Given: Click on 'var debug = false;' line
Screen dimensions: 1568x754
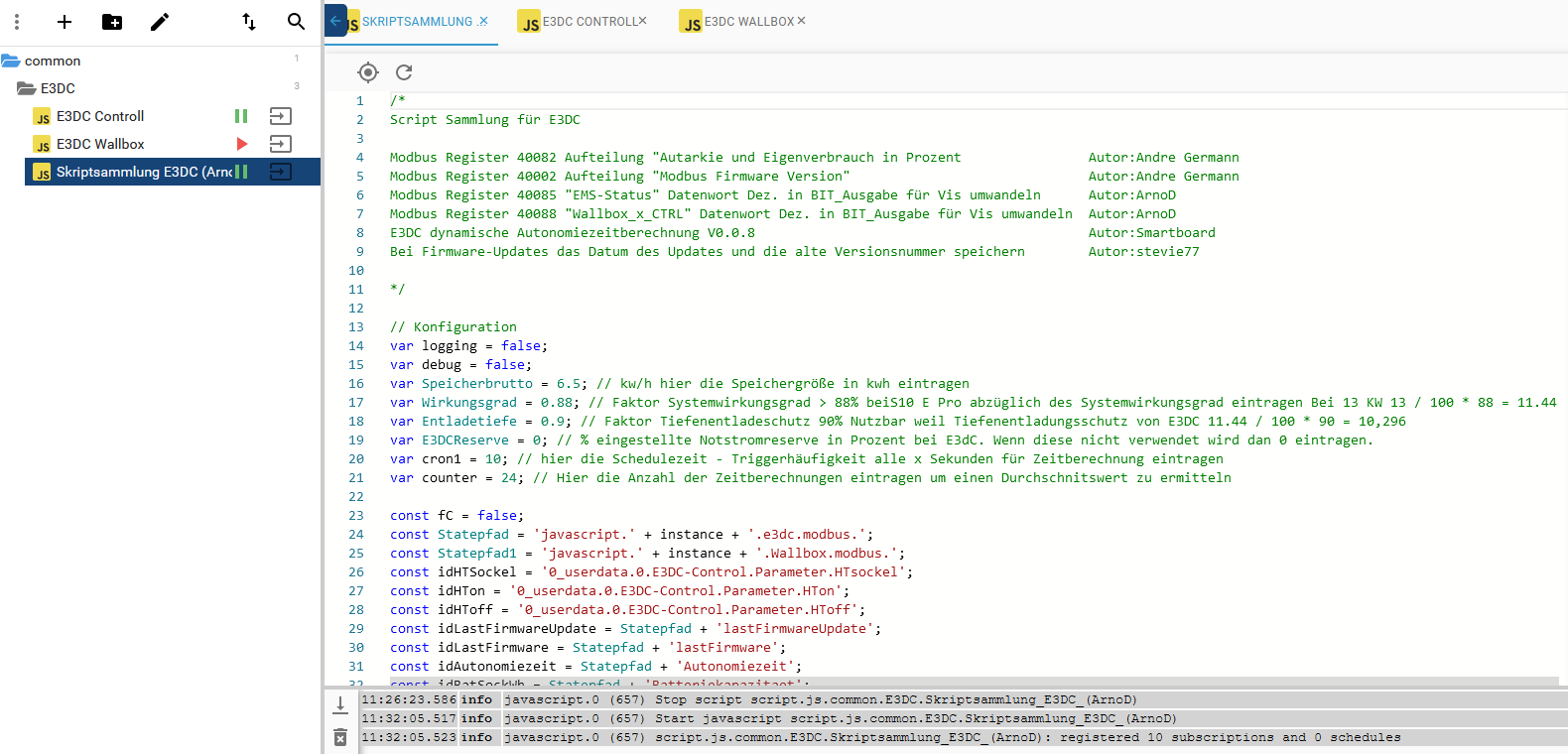Looking at the screenshot, I should click(x=460, y=364).
